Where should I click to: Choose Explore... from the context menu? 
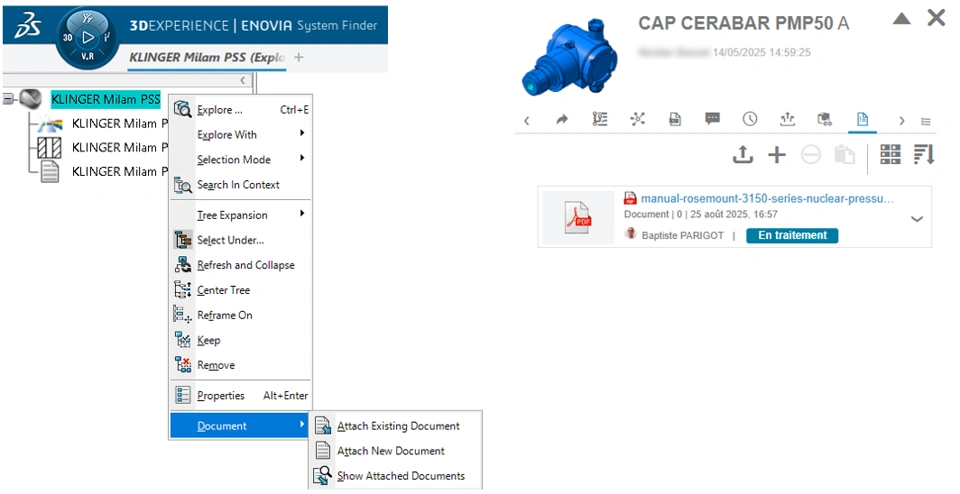point(241,110)
